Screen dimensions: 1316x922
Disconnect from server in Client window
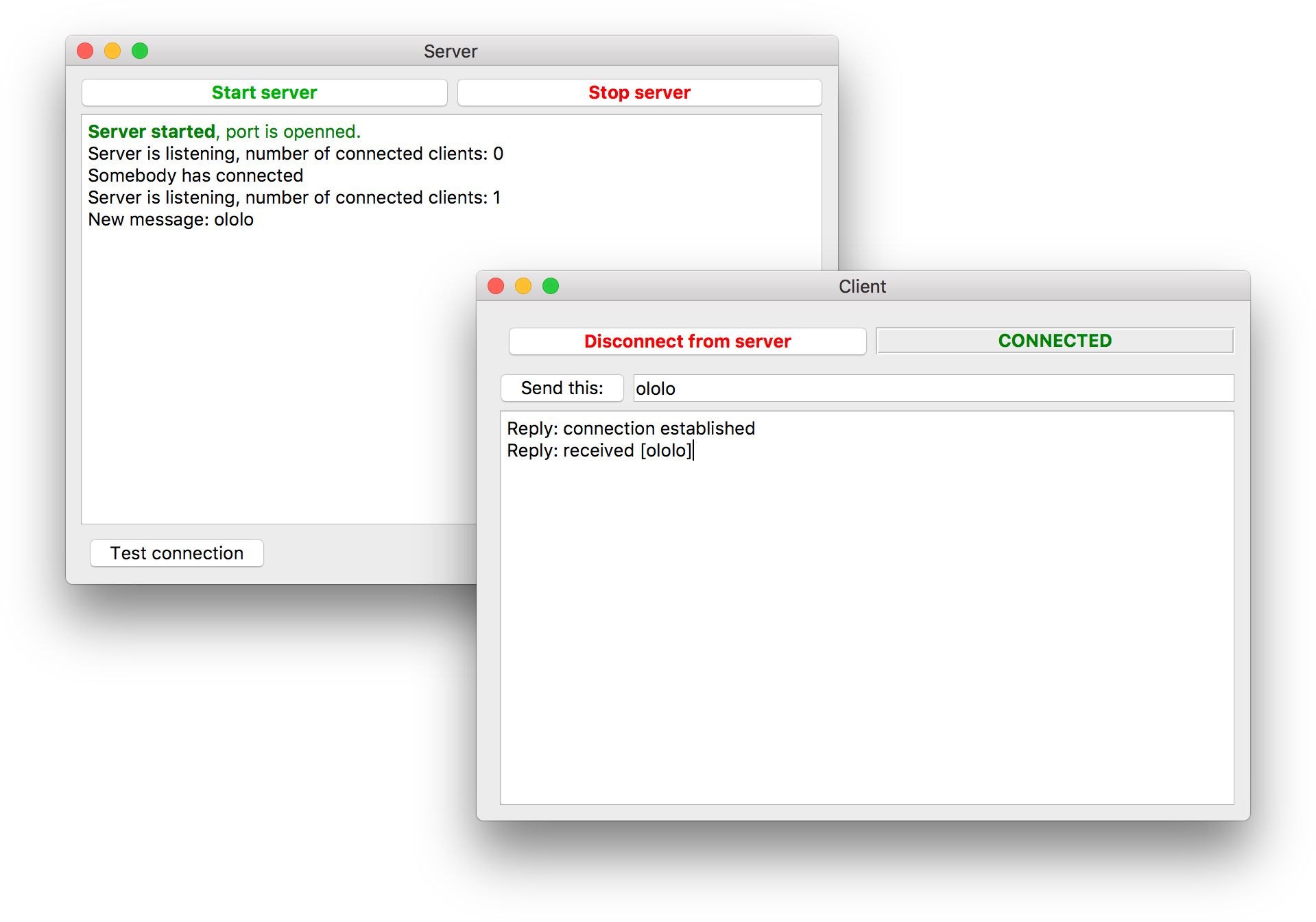[687, 341]
